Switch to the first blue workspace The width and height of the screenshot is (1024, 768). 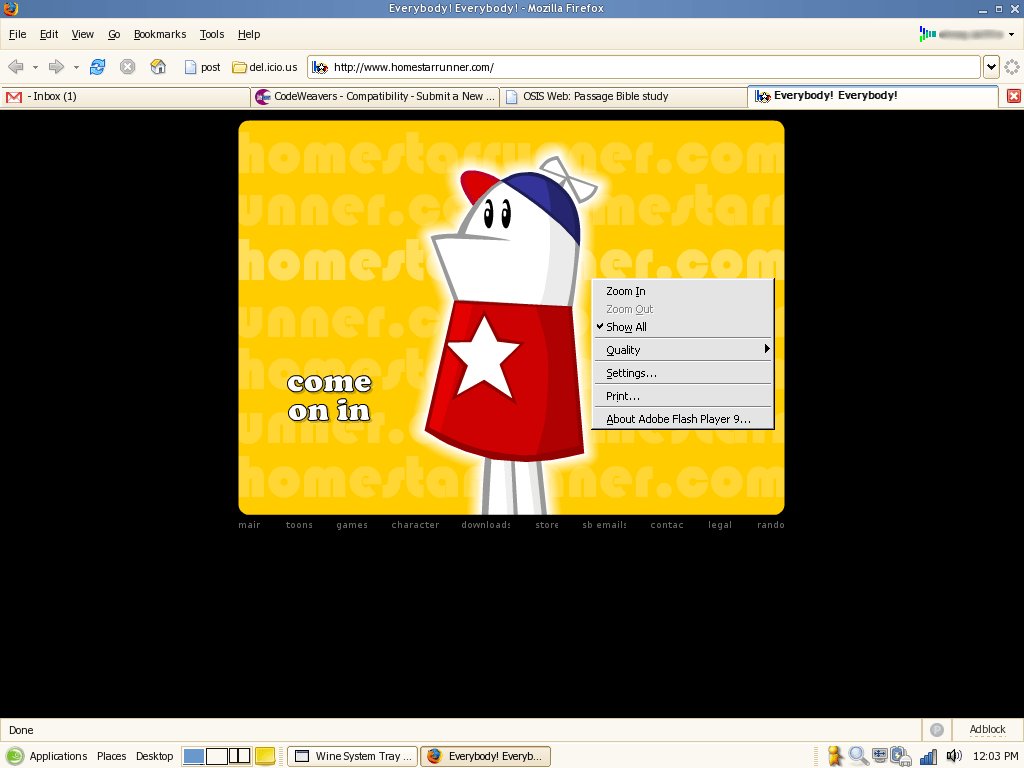[x=193, y=756]
